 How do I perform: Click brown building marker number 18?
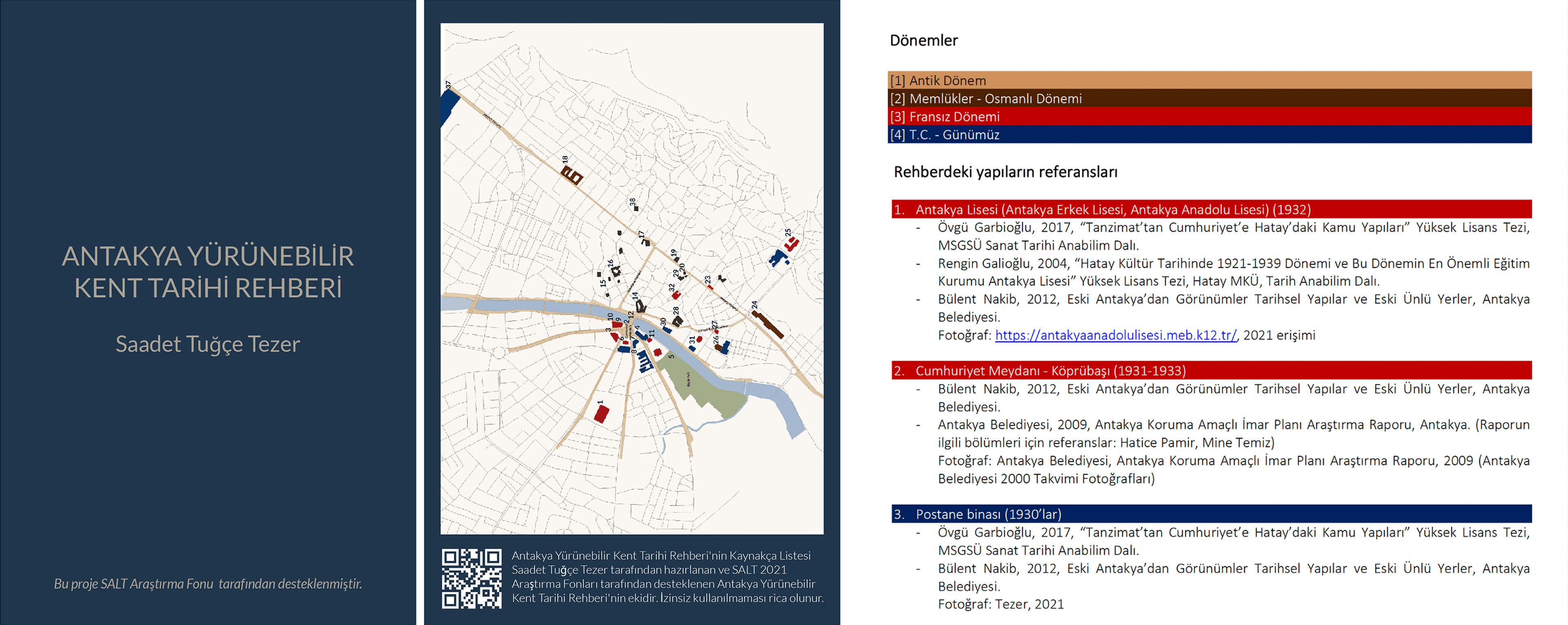pyautogui.click(x=573, y=176)
